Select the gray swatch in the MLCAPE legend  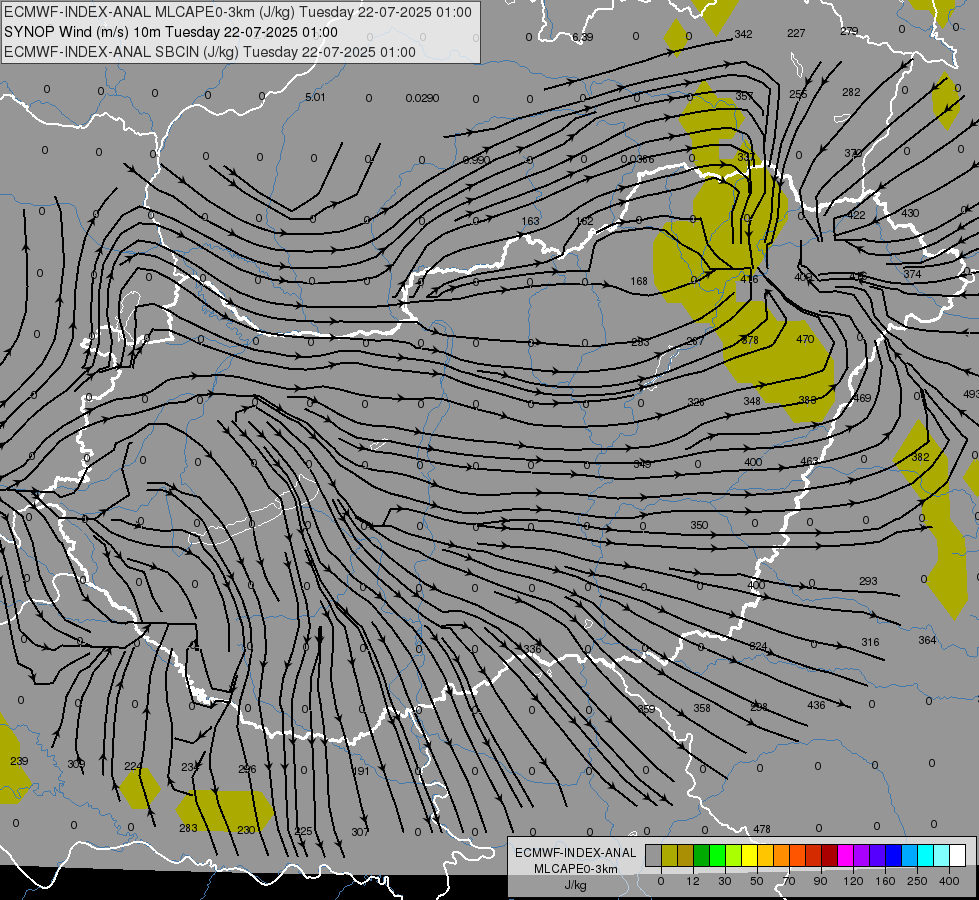(x=654, y=855)
